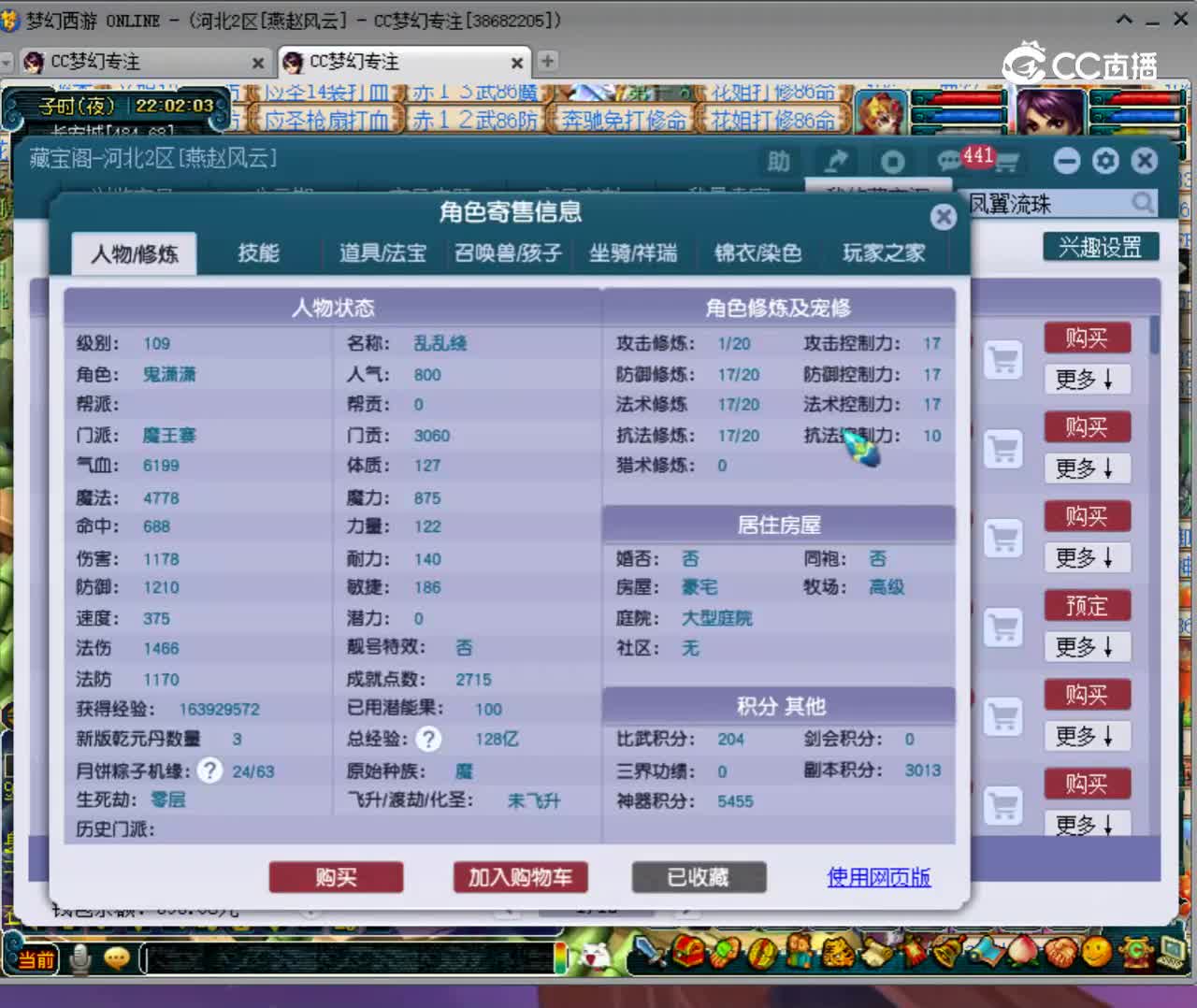Viewport: 1197px width, 1008px height.
Task: Click the 当前 chat channel button
Action: pyautogui.click(x=36, y=959)
